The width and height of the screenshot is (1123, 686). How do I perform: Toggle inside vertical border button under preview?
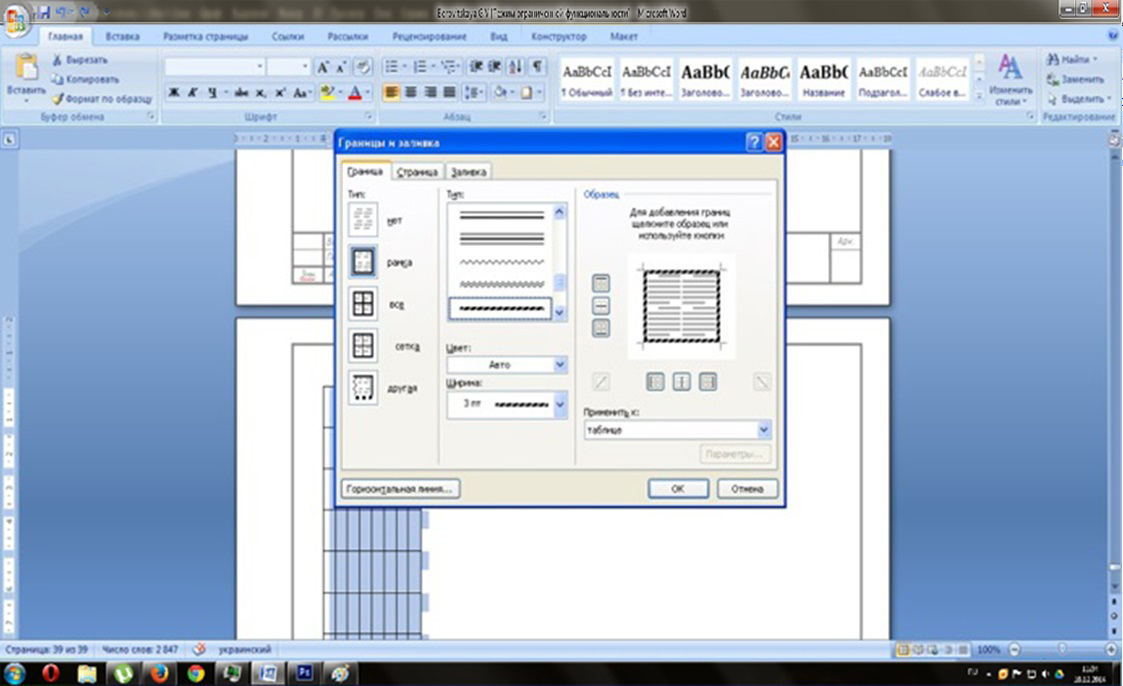pyautogui.click(x=681, y=382)
